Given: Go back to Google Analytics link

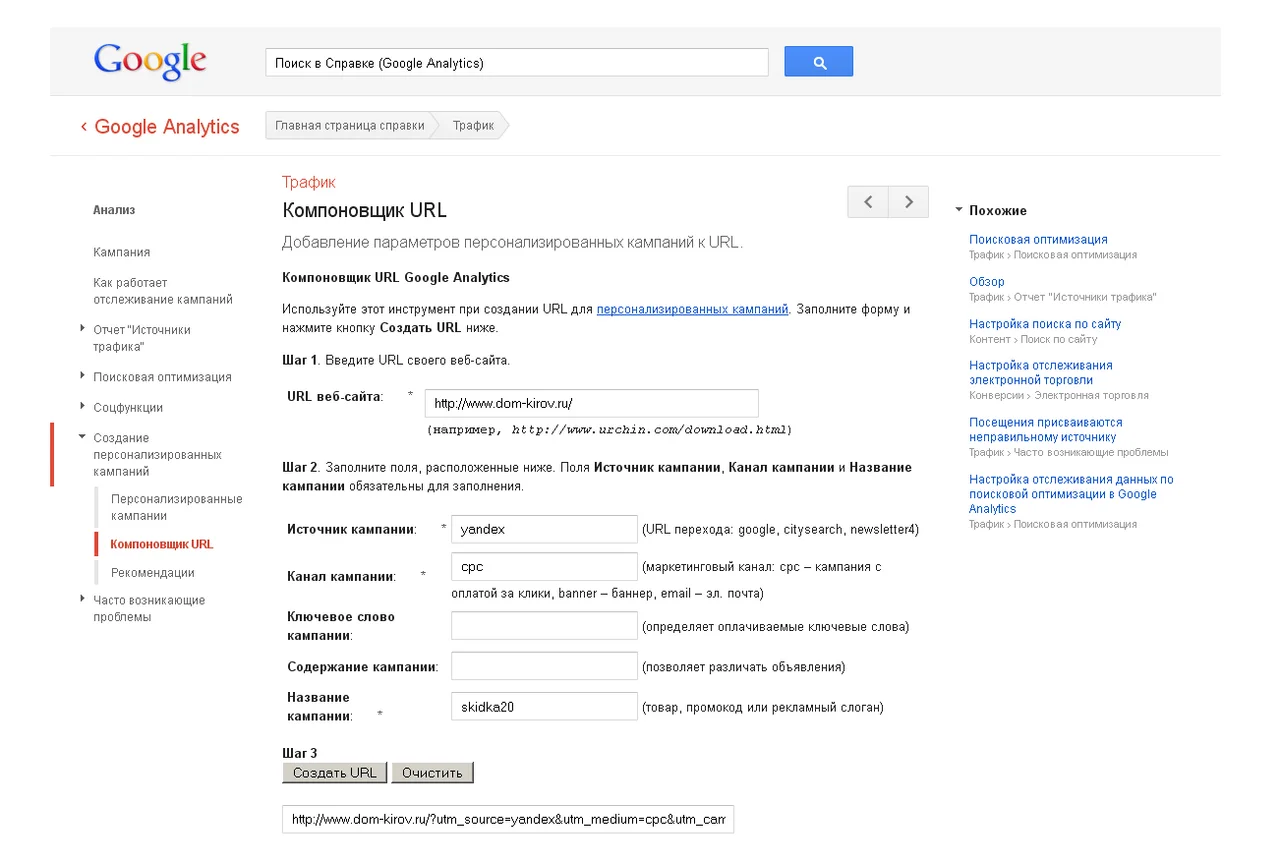Looking at the screenshot, I should tap(160, 127).
